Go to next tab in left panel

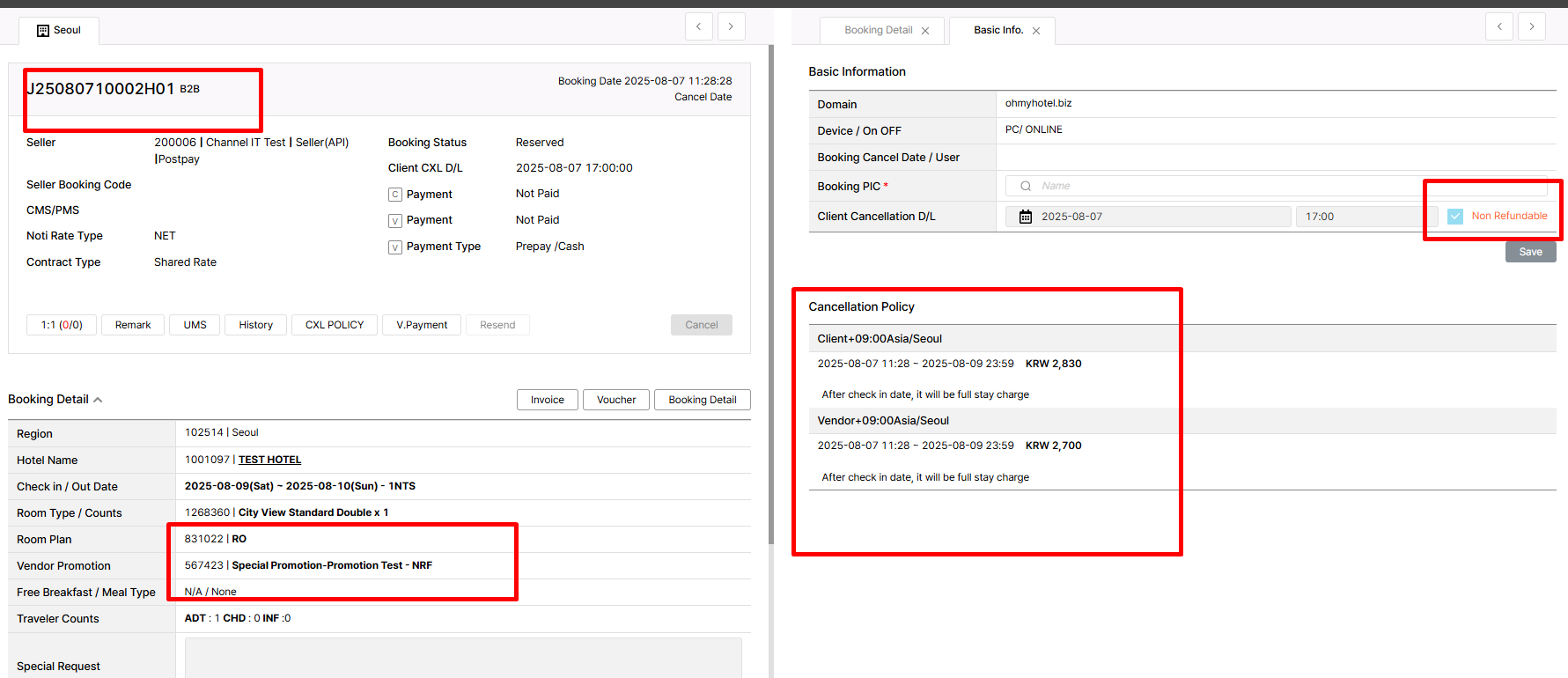(732, 26)
